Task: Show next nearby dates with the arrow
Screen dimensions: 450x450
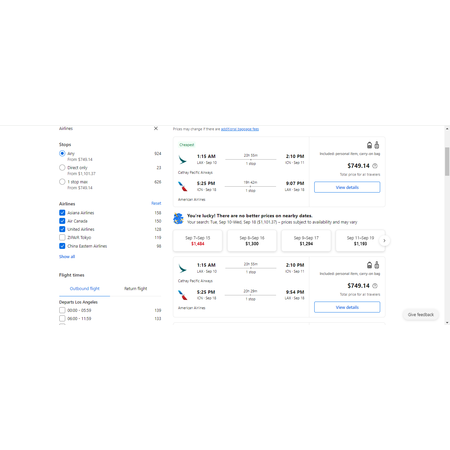Action: click(x=384, y=241)
